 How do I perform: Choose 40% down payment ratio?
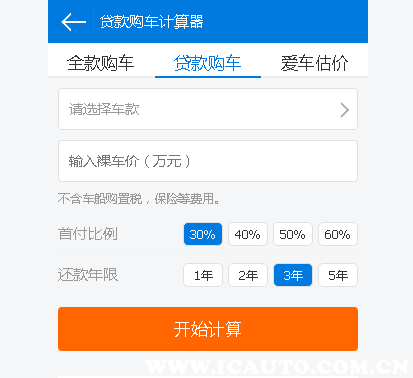coord(248,234)
